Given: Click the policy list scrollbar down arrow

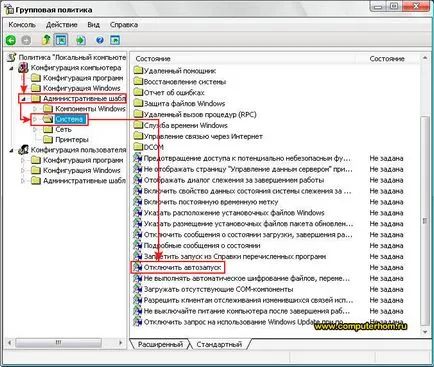Looking at the screenshot, I should pos(425,332).
